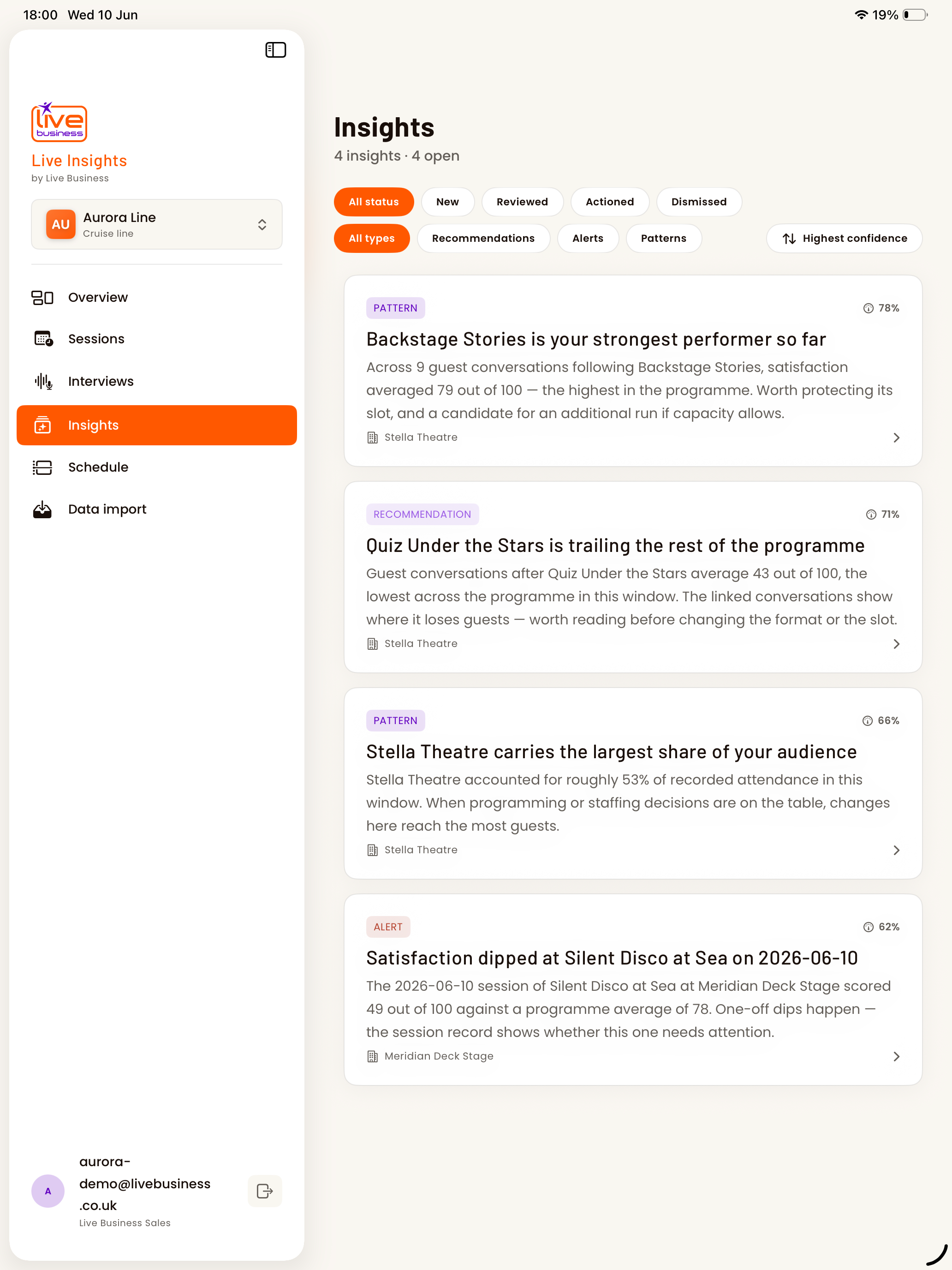
Task: Click the Wi-Fi status icon
Action: coord(861,14)
